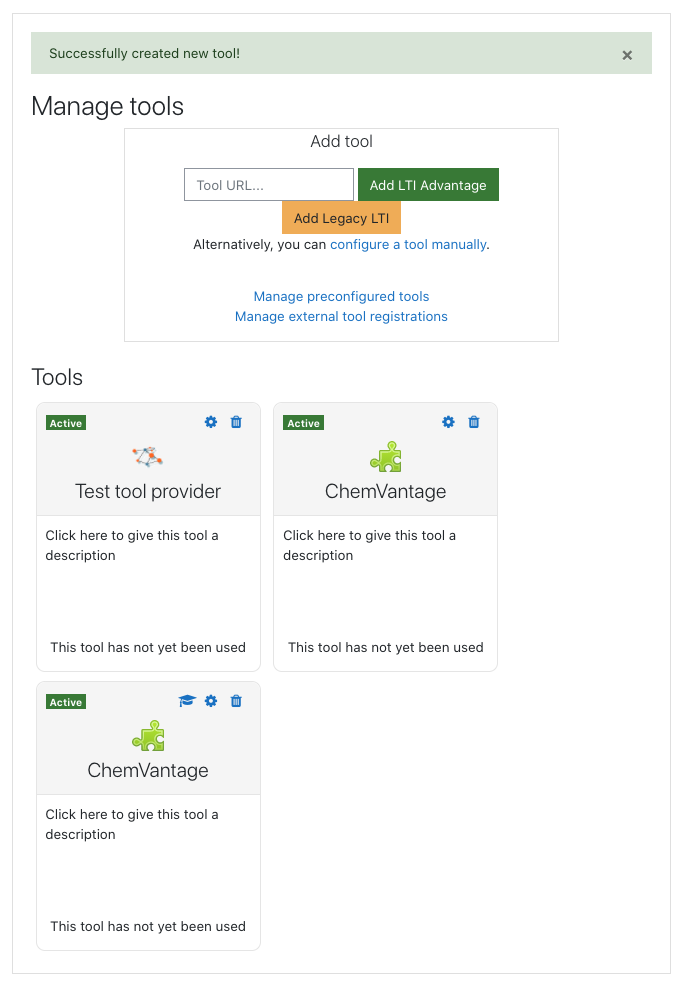Edit description of Test tool provider
This screenshot has height=992, width=680.
point(132,545)
